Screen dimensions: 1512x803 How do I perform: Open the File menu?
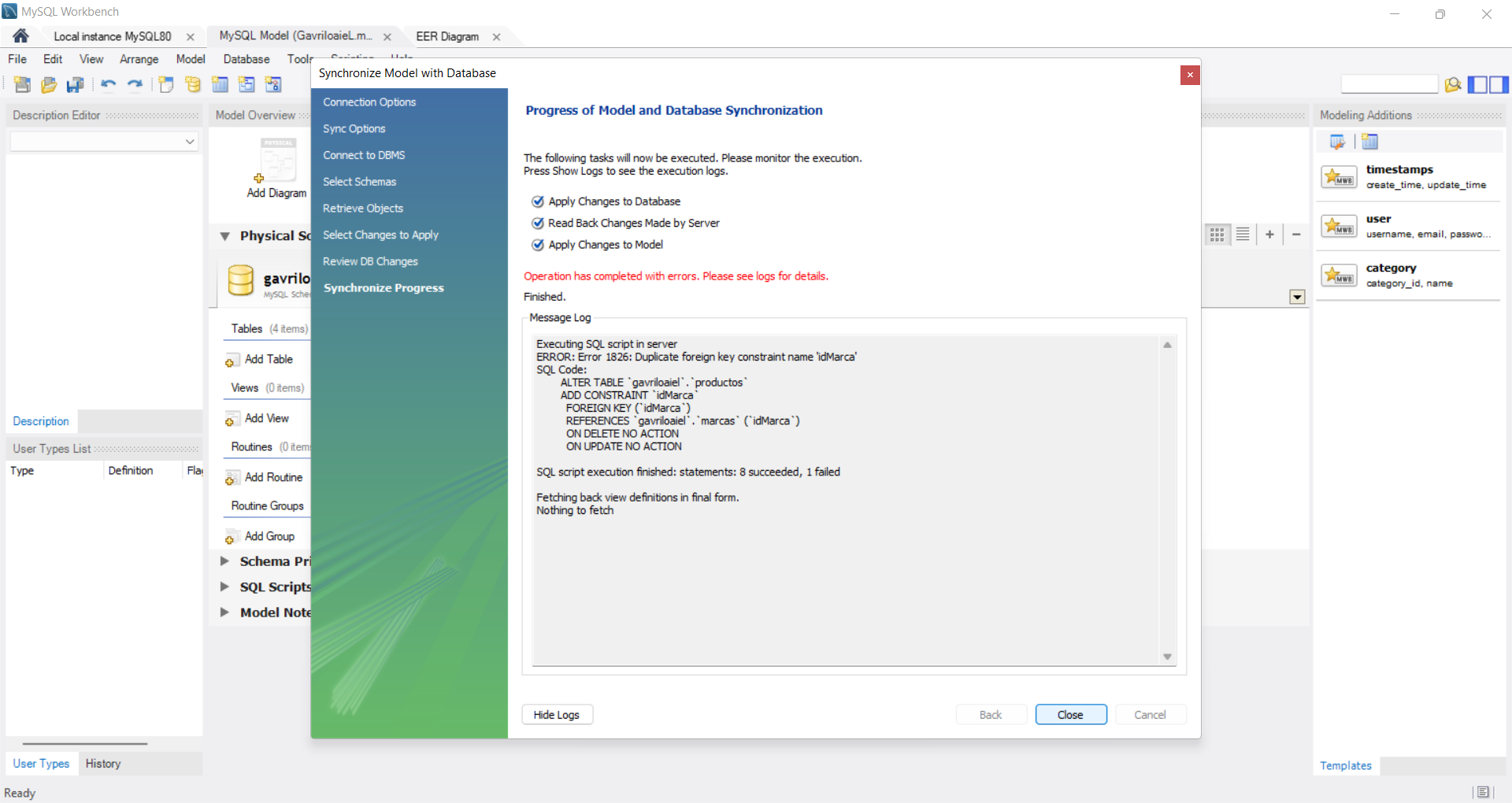(17, 59)
